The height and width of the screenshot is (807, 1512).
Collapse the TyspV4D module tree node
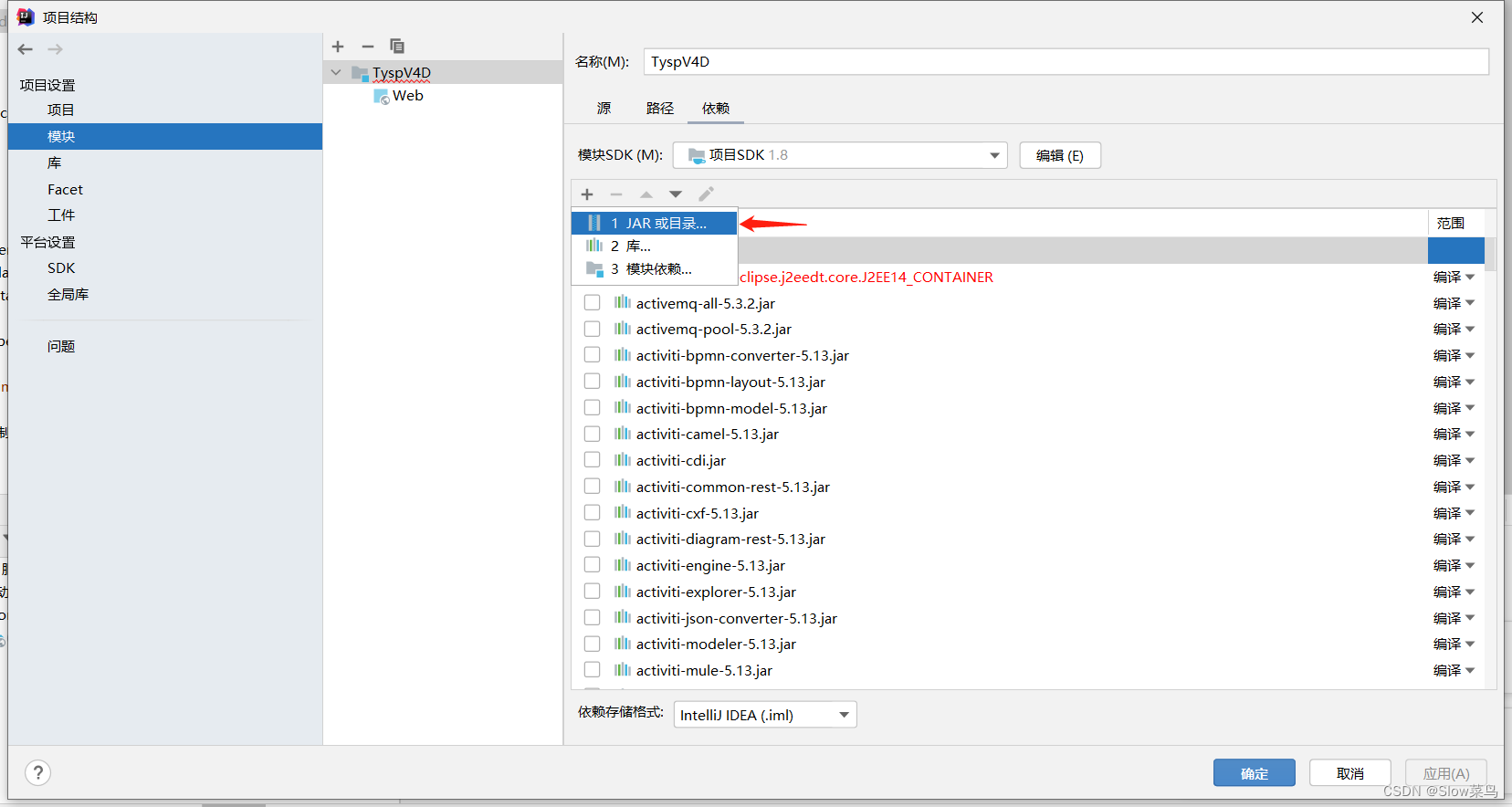tap(336, 73)
